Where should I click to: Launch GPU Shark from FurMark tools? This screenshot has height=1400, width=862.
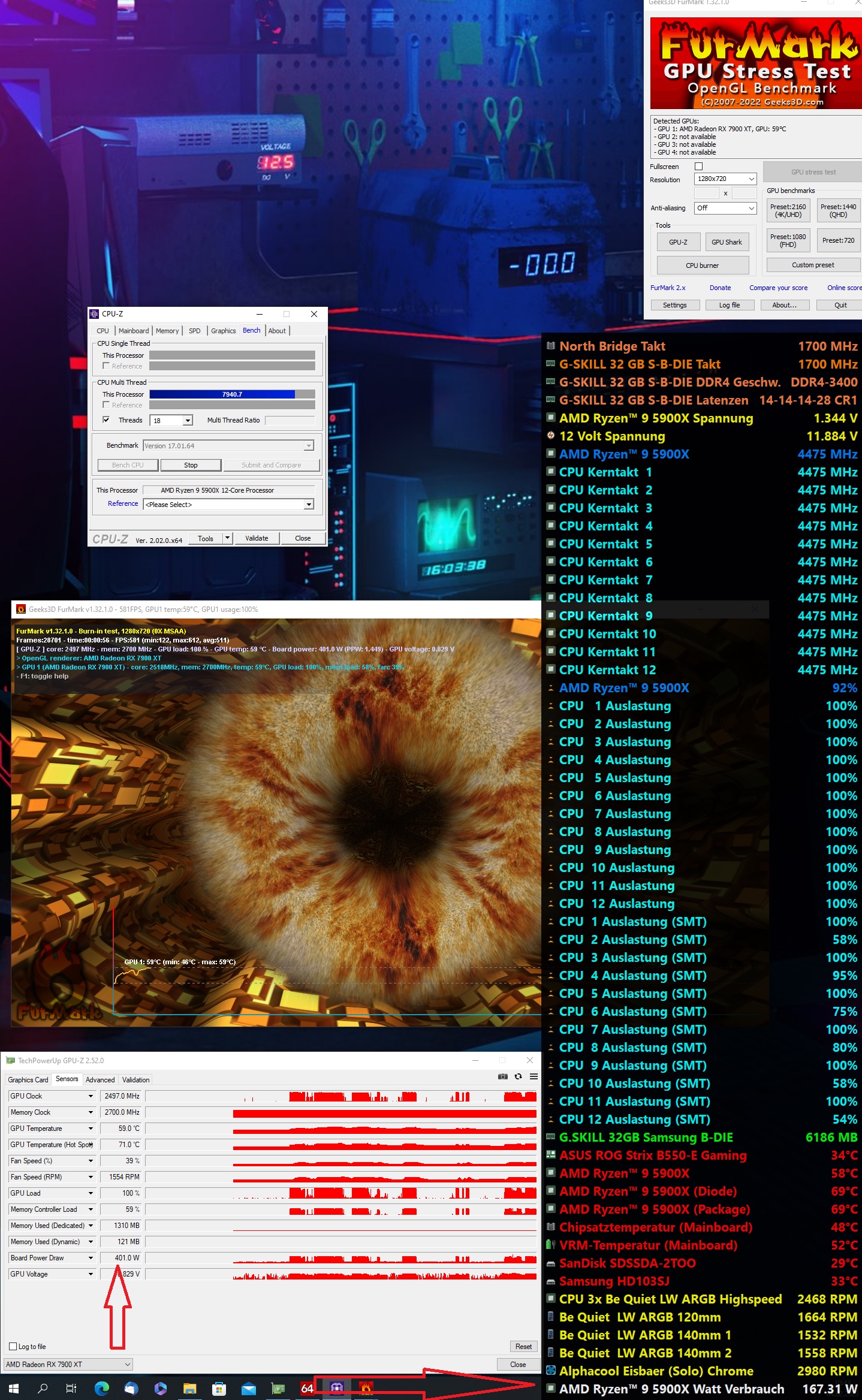[727, 242]
